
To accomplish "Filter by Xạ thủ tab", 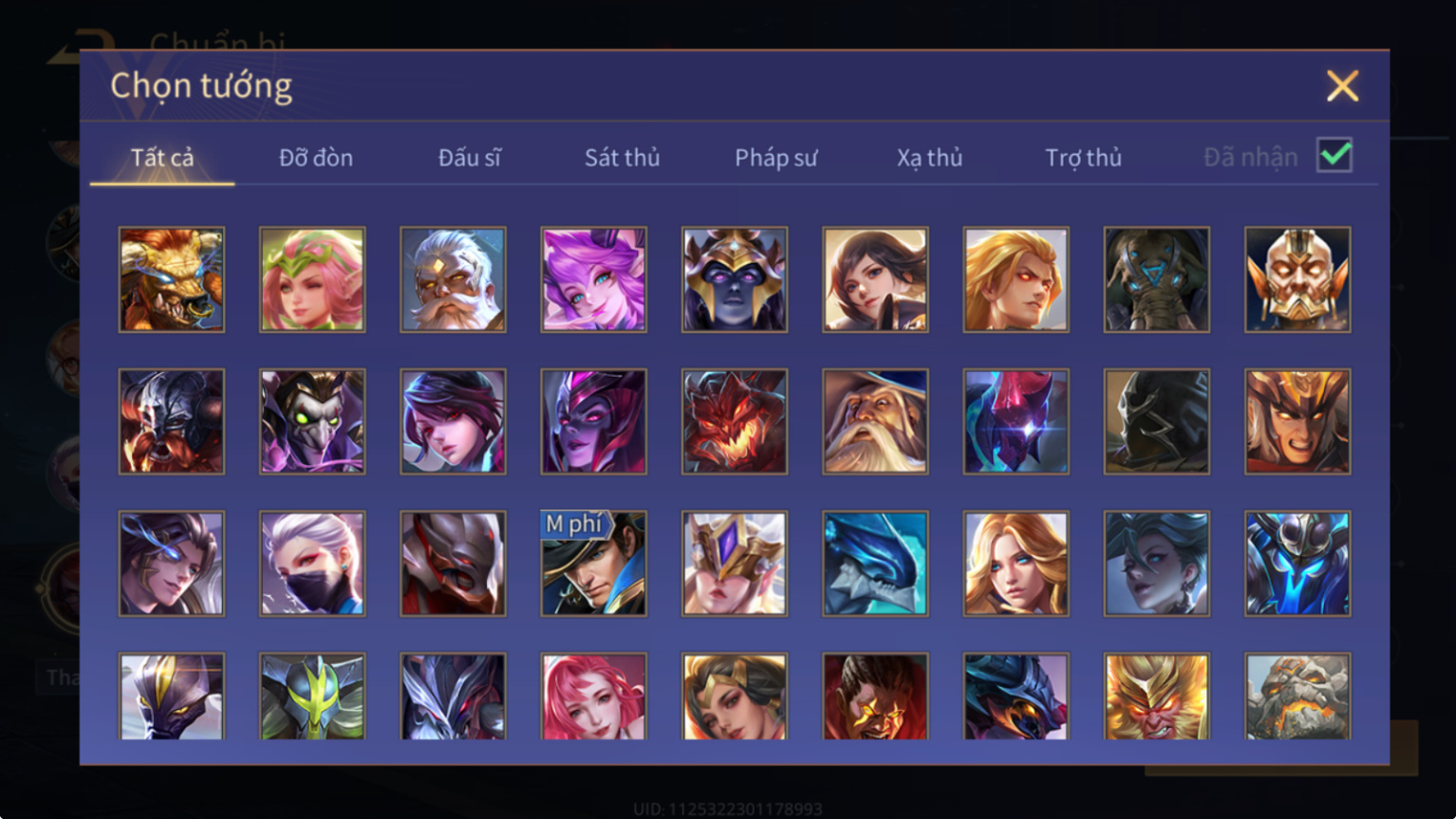I will (x=930, y=158).
